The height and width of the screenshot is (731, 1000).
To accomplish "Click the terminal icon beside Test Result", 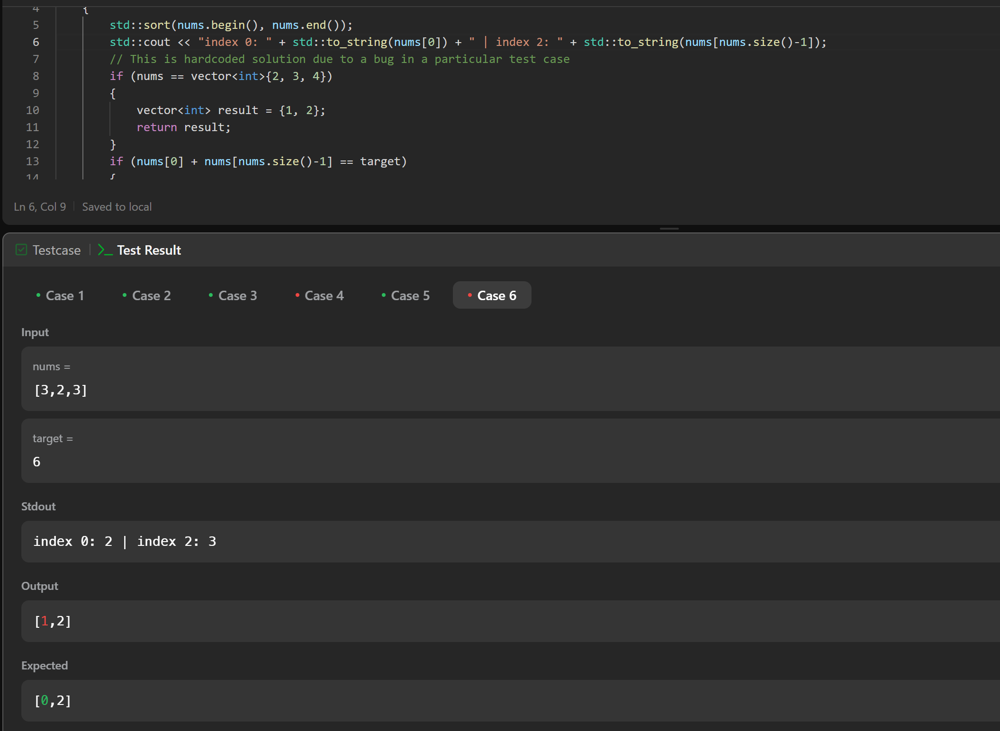I will pos(105,250).
